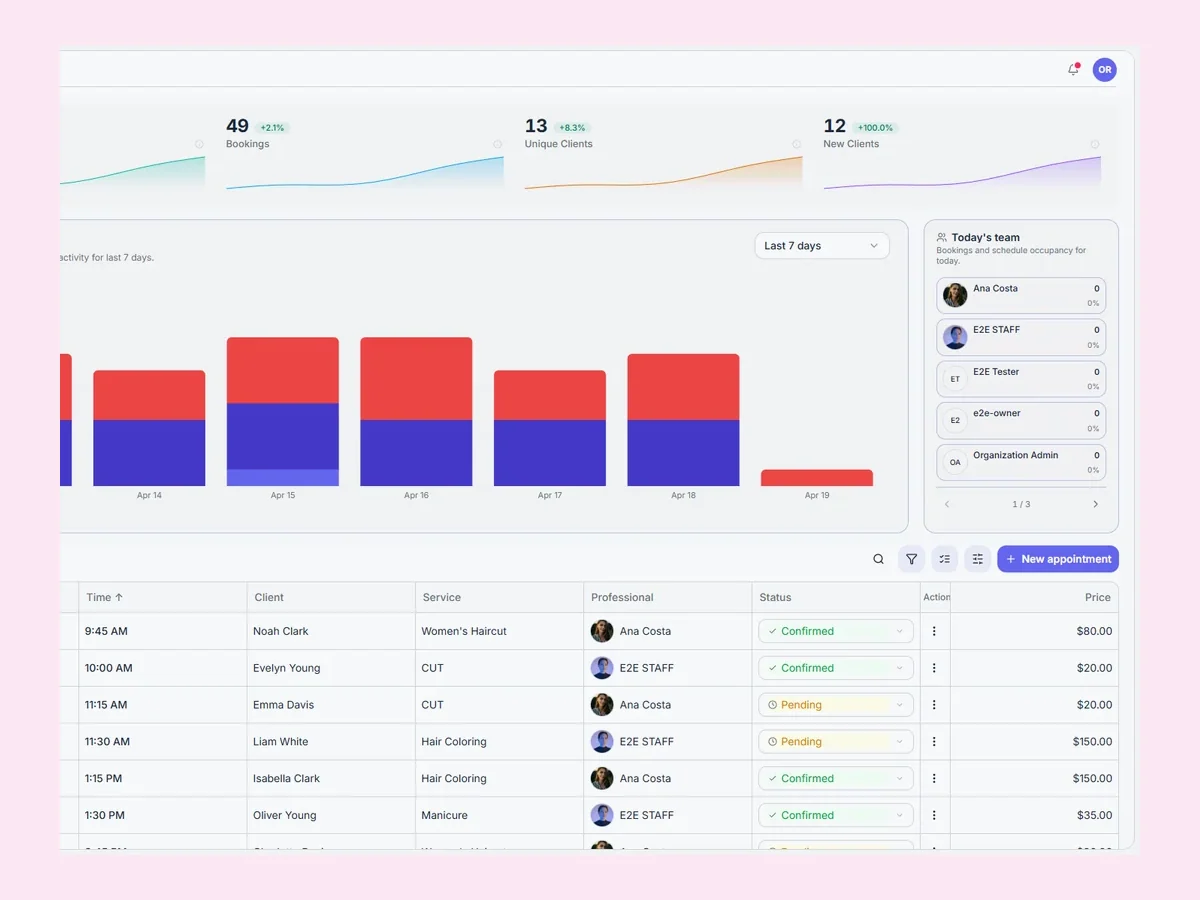
Task: Click client name Liam White
Action: pyautogui.click(x=281, y=742)
